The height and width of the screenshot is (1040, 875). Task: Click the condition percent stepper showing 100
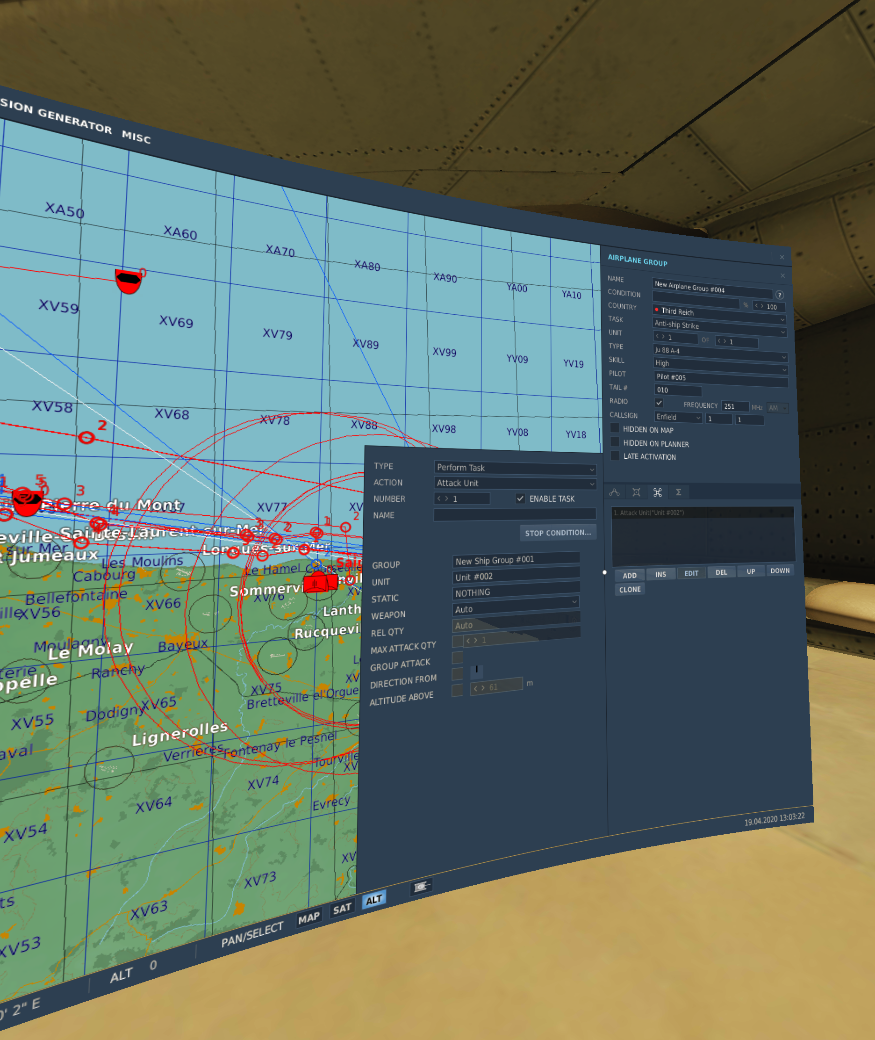(x=769, y=306)
